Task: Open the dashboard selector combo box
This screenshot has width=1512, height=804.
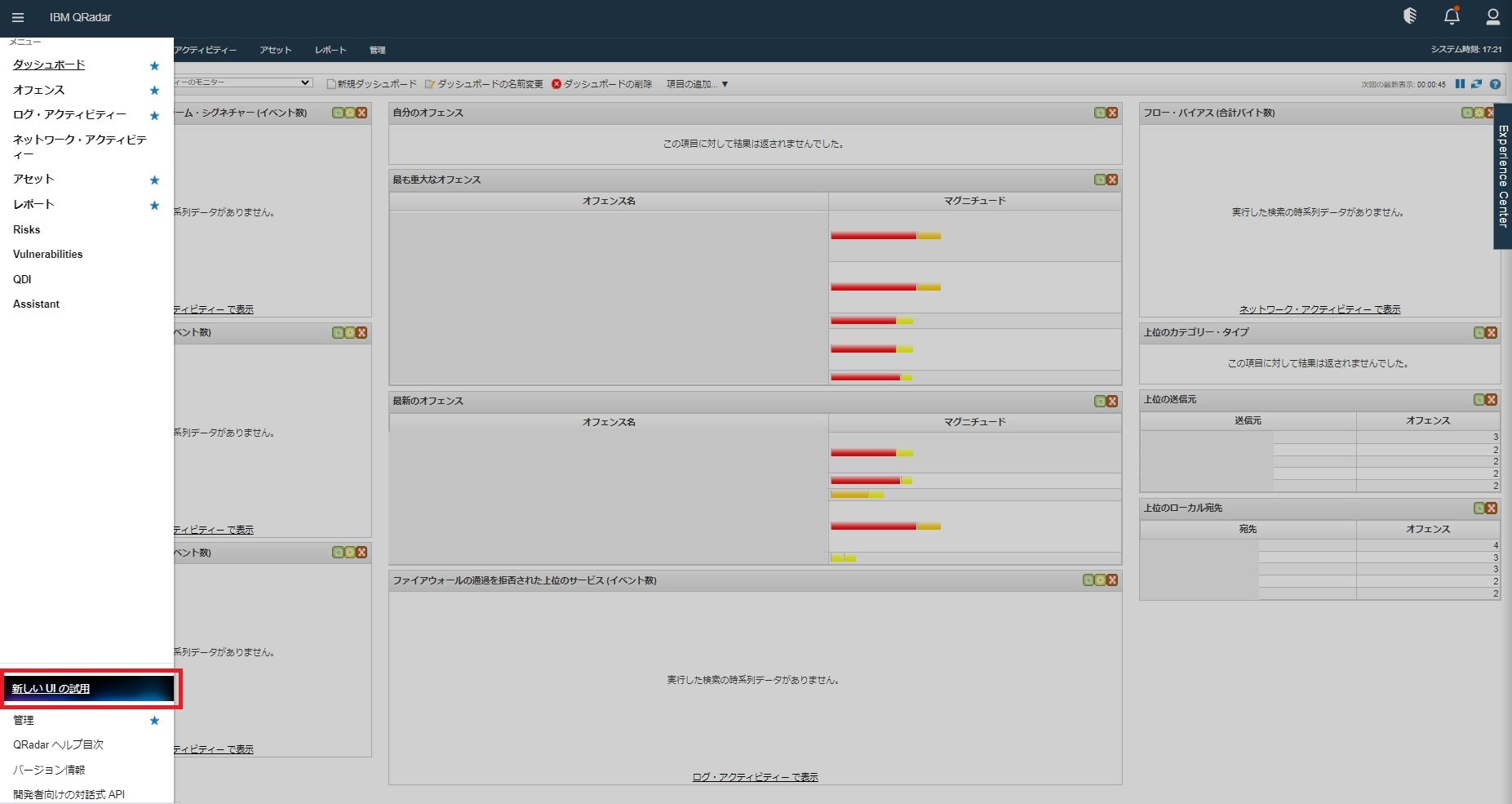Action: [x=243, y=82]
